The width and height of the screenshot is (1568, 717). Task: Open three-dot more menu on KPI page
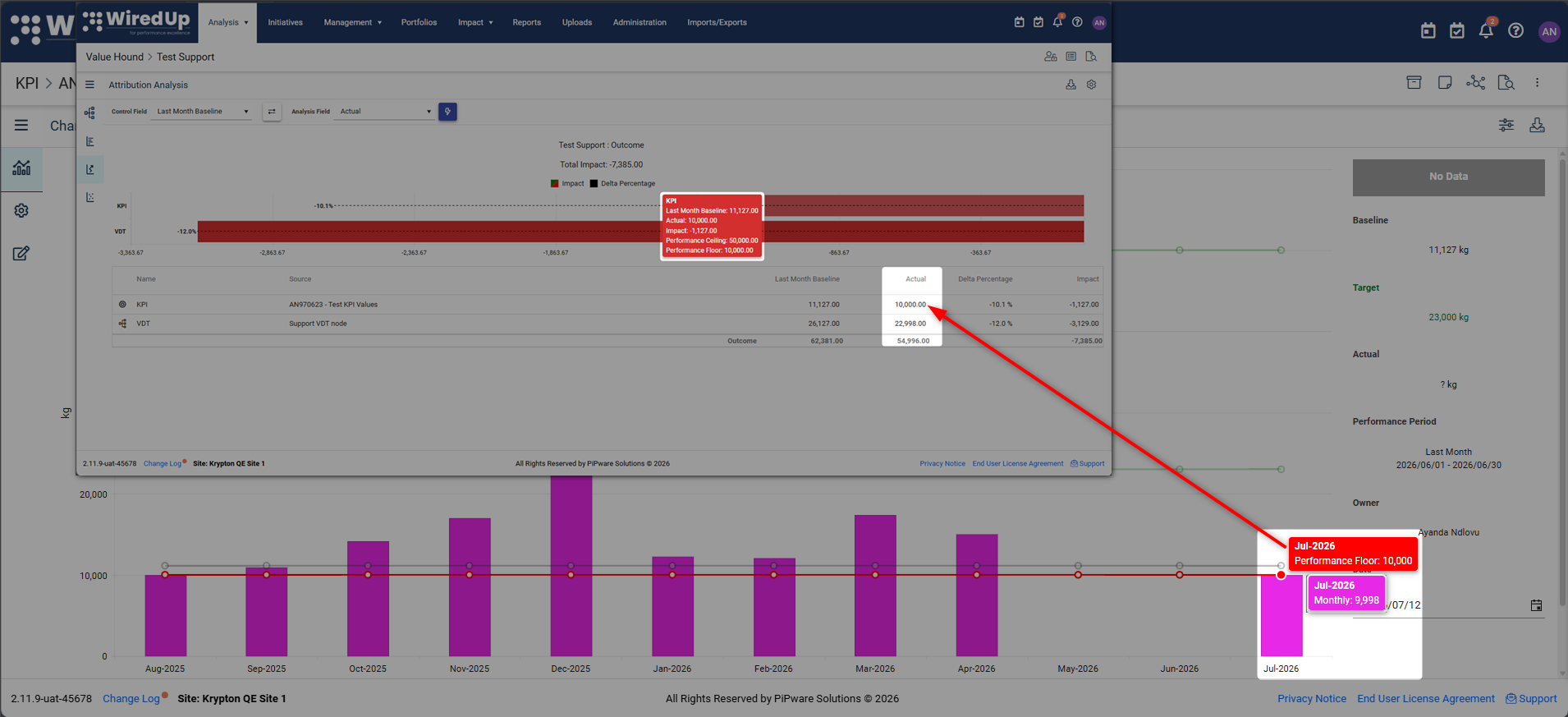coord(1538,82)
